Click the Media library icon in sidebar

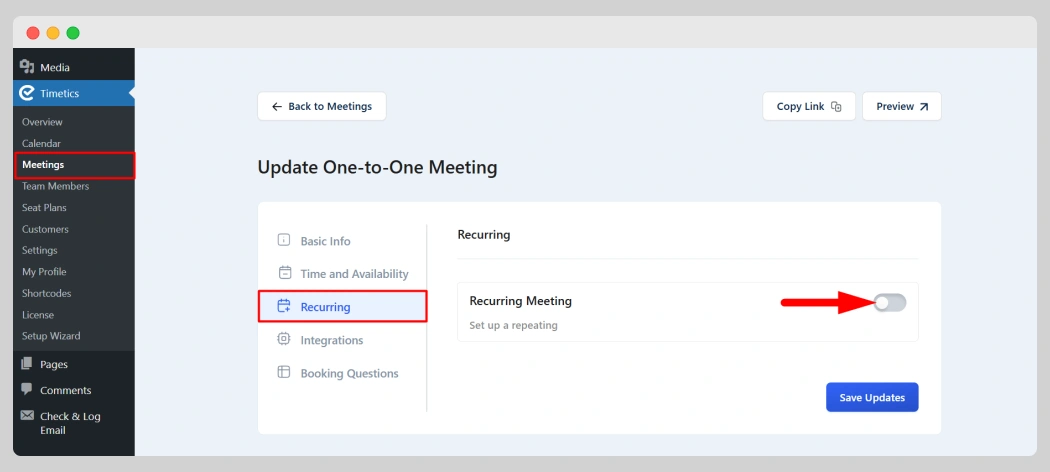tap(27, 66)
